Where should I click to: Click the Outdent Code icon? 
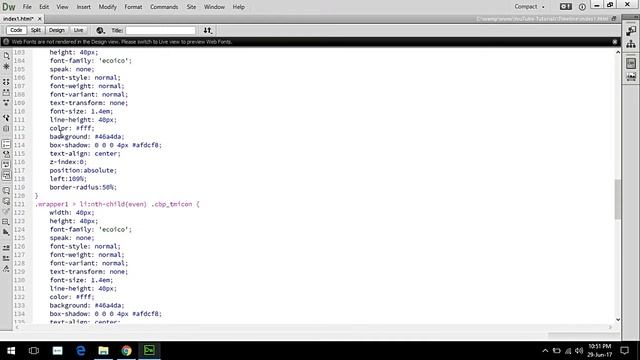(x=6, y=258)
